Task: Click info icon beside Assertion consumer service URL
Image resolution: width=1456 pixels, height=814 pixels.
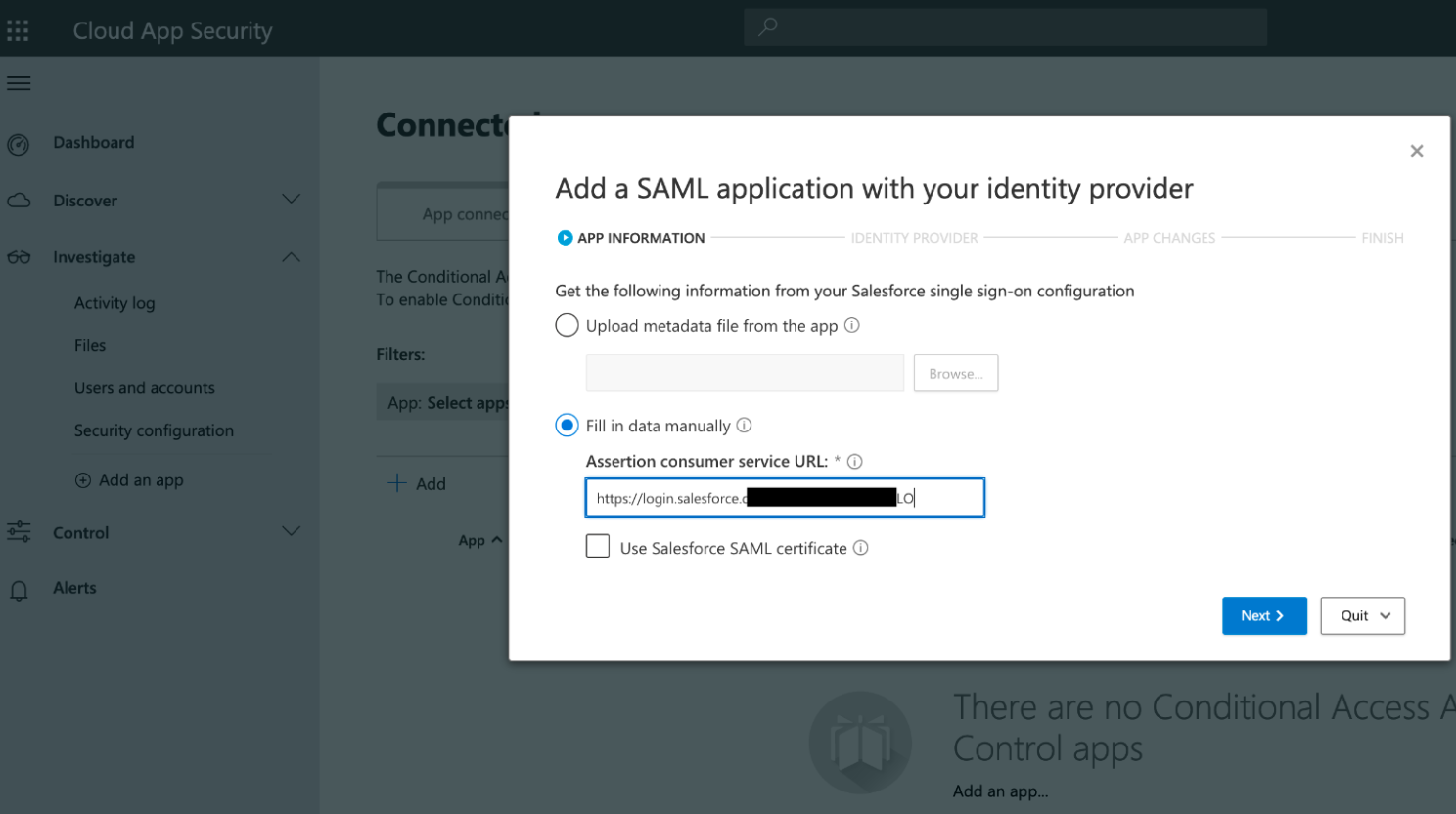Action: coord(855,462)
